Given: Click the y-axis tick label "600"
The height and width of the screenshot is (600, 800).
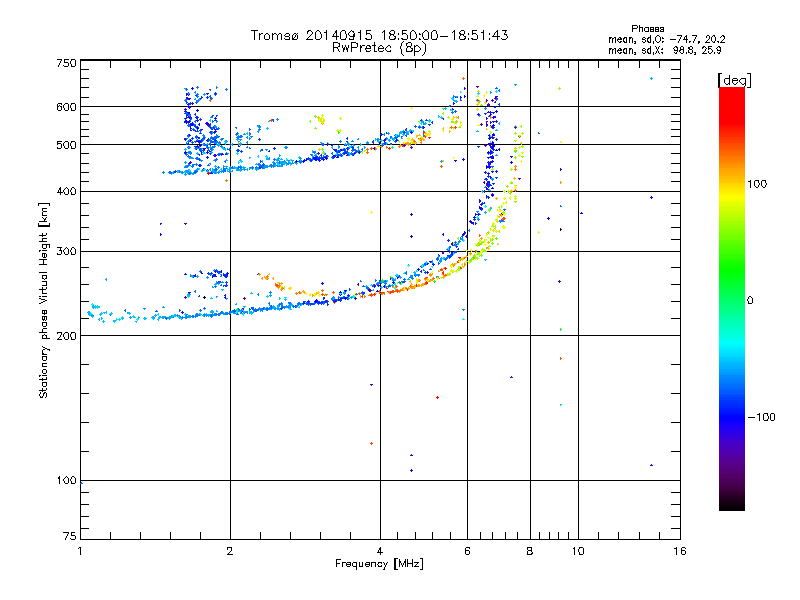Looking at the screenshot, I should pyautogui.click(x=66, y=107).
